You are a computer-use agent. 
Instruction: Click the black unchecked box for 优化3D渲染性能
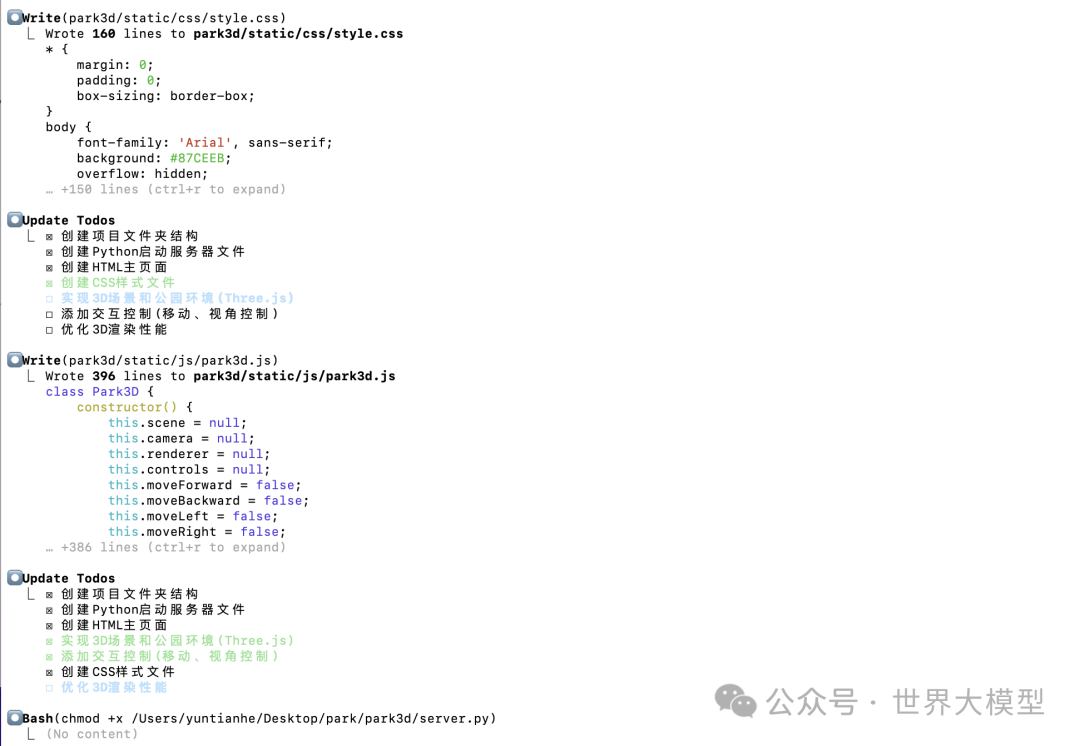(49, 330)
